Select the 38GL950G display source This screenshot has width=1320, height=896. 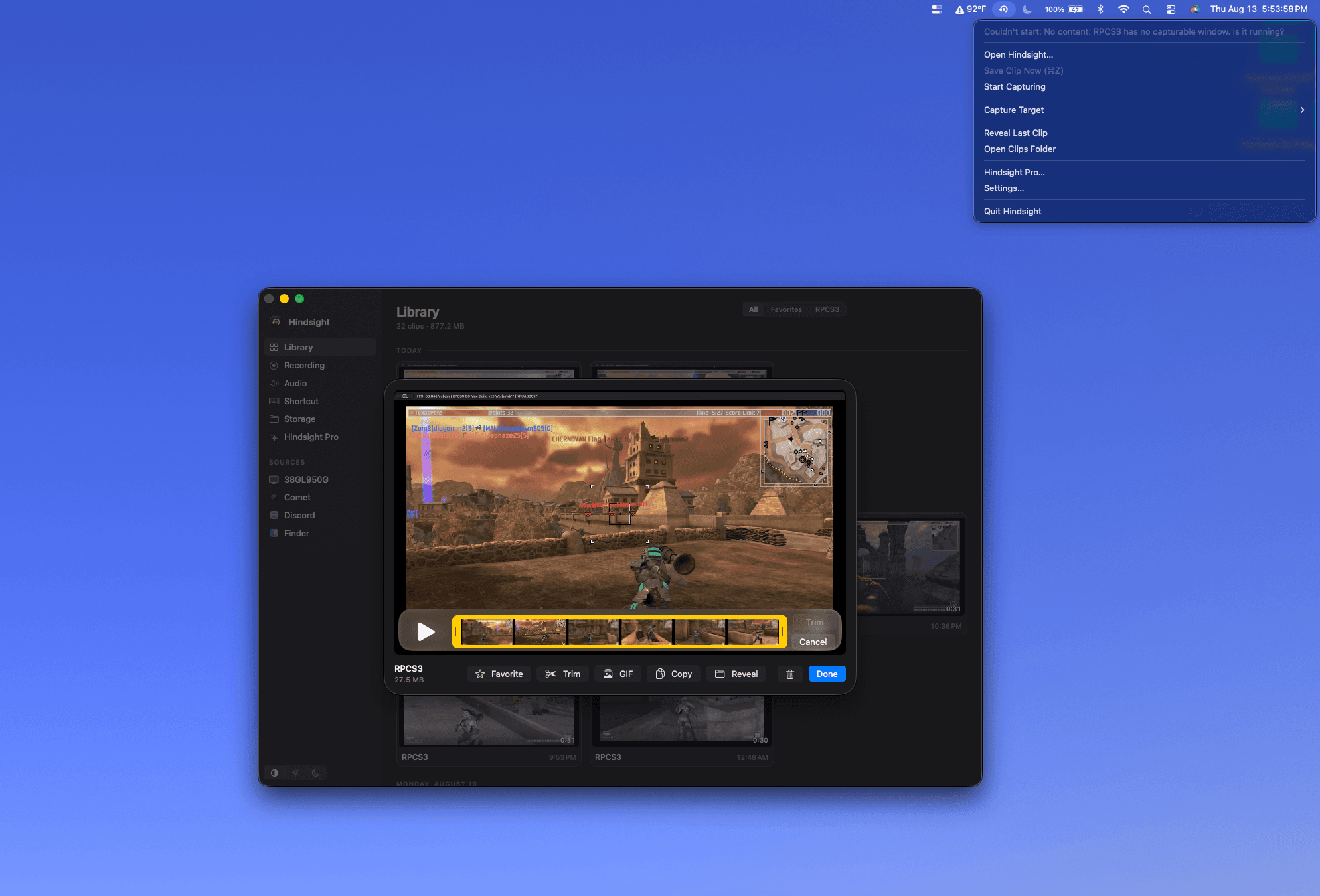[x=320, y=479]
